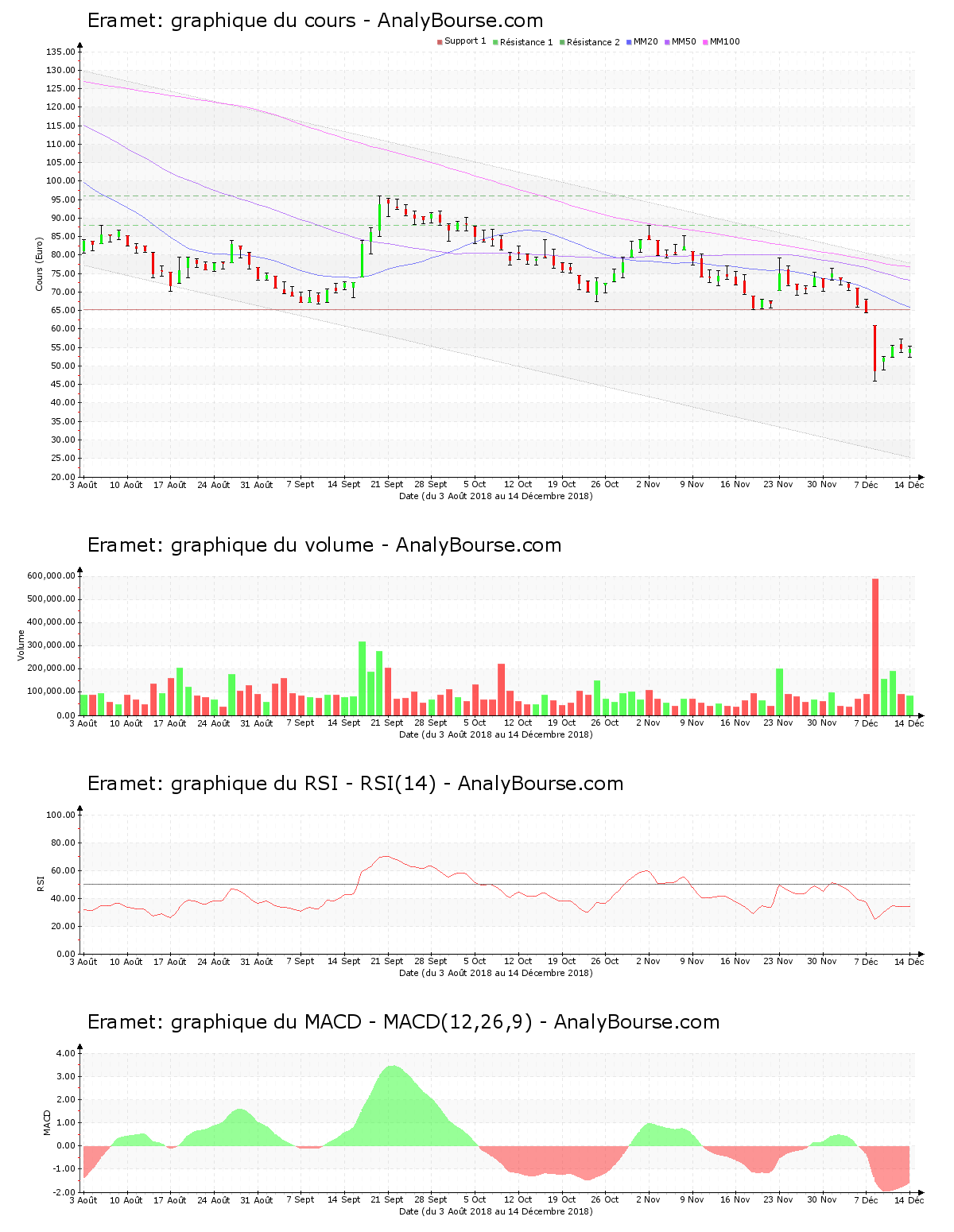Image resolution: width=954 pixels, height=1232 pixels.
Task: Click the Support 1 legend color marker
Action: pyautogui.click(x=440, y=42)
